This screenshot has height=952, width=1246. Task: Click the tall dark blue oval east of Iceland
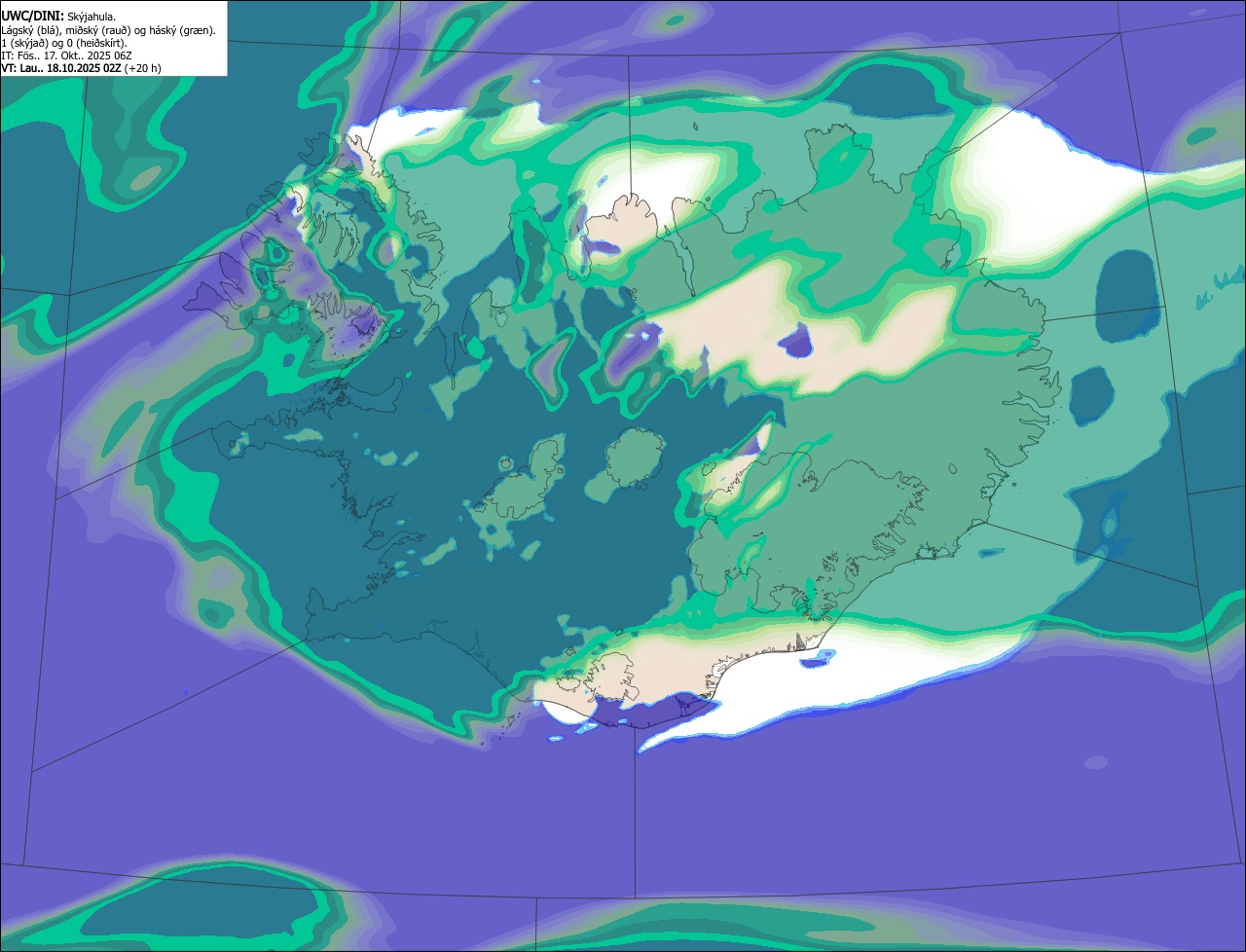(1127, 297)
